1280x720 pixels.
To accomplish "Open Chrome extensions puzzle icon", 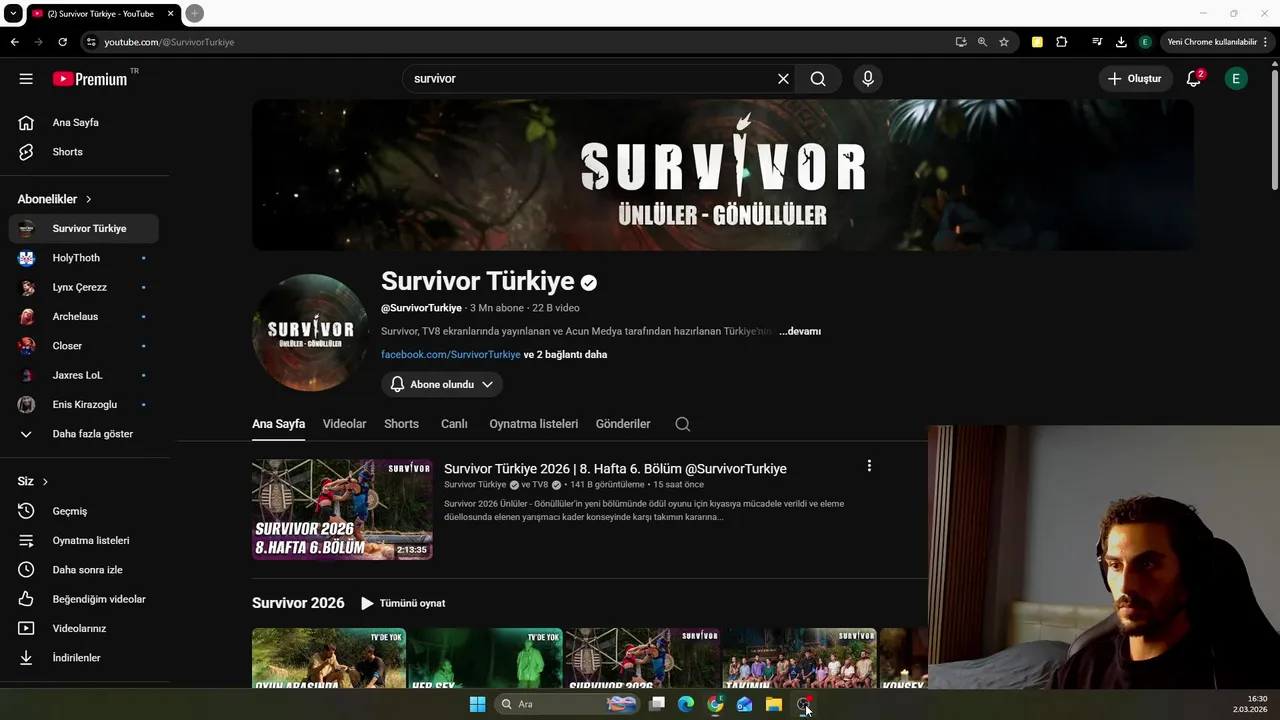I will (x=1062, y=42).
